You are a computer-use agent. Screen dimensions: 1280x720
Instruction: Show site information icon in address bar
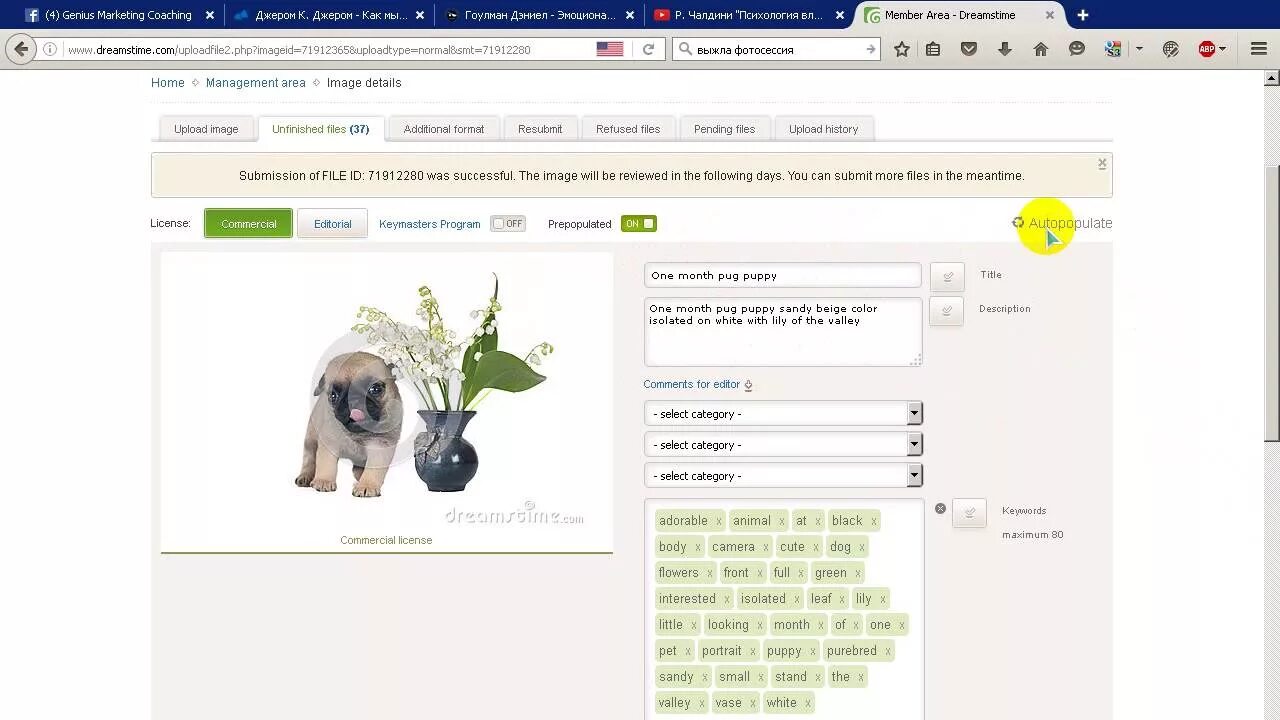[x=50, y=49]
